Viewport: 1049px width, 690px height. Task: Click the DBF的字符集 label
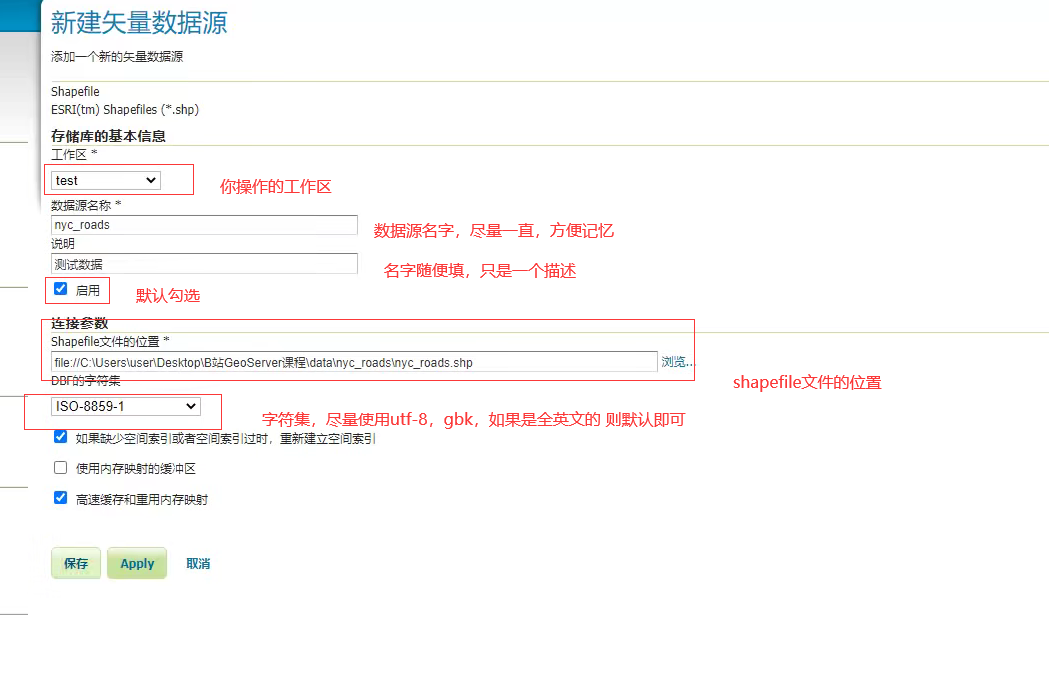pyautogui.click(x=86, y=381)
